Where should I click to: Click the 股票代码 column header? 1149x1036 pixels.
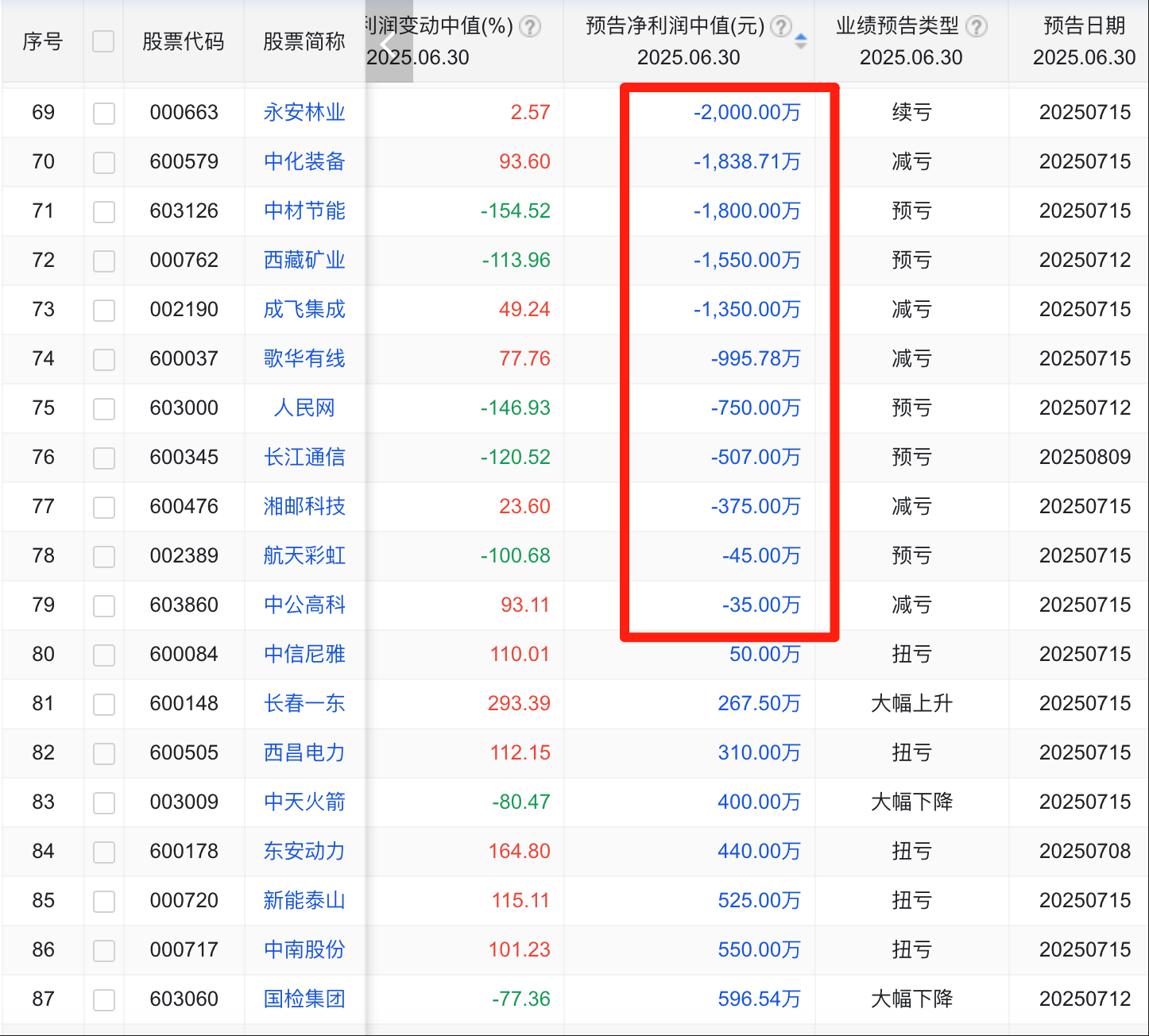click(x=184, y=41)
